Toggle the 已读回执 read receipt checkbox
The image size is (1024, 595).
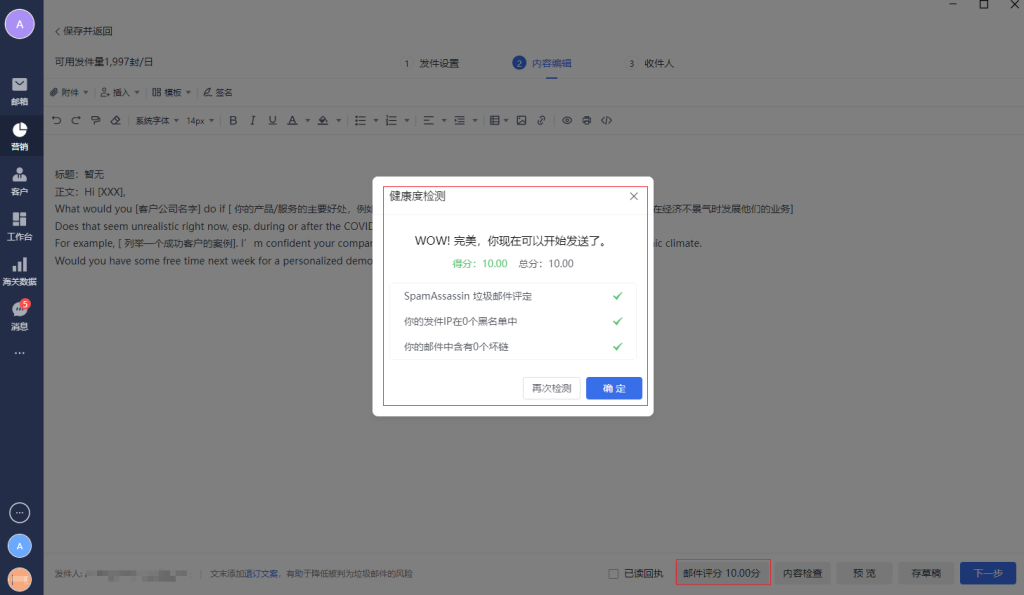pyautogui.click(x=614, y=574)
